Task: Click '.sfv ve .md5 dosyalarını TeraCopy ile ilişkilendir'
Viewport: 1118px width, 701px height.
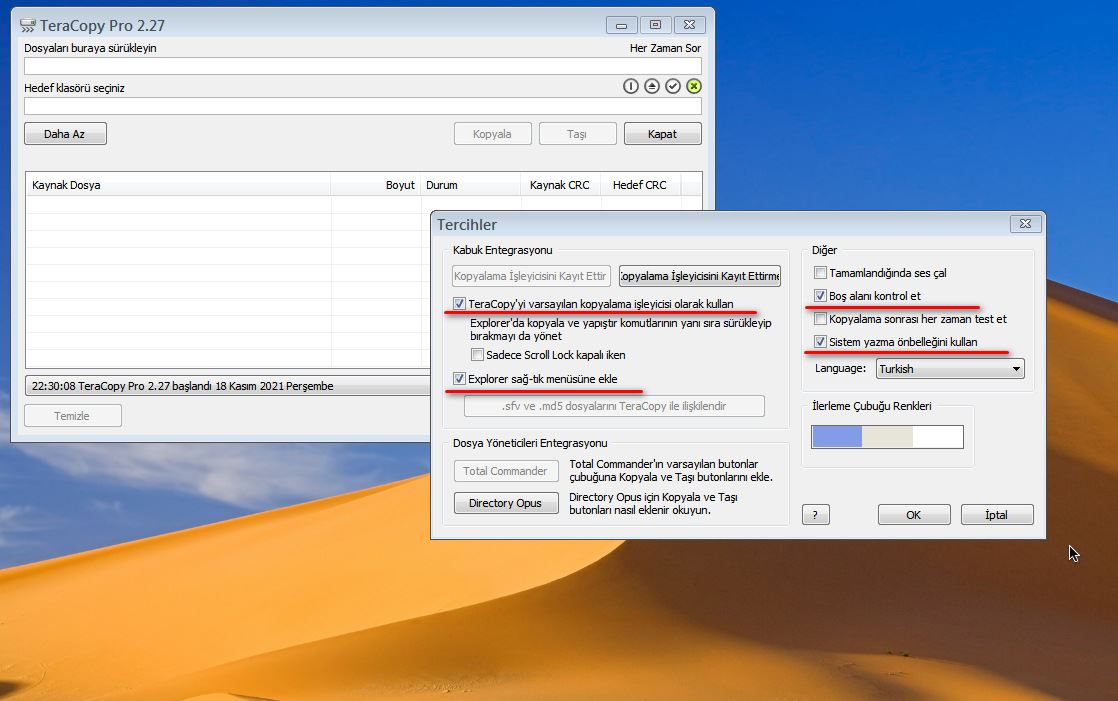Action: click(614, 406)
